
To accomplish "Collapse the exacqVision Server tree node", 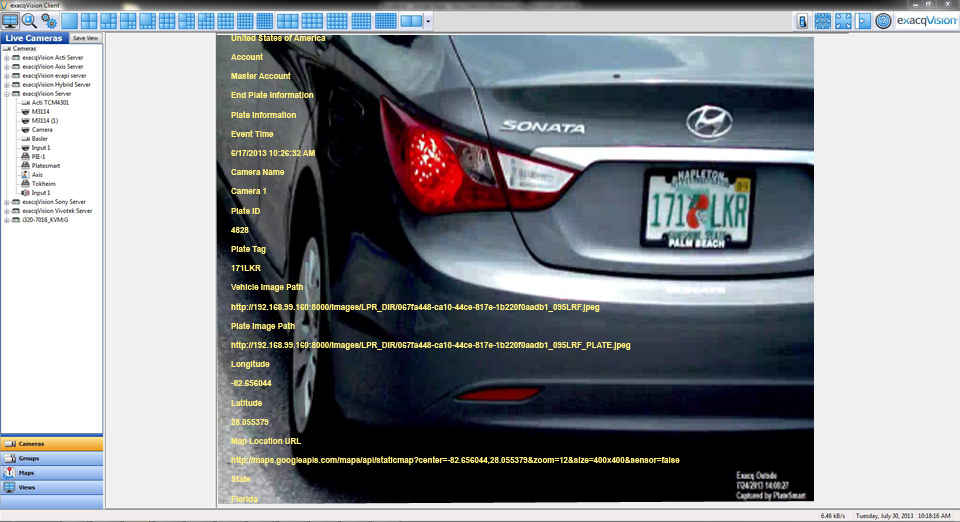I will coord(6,94).
